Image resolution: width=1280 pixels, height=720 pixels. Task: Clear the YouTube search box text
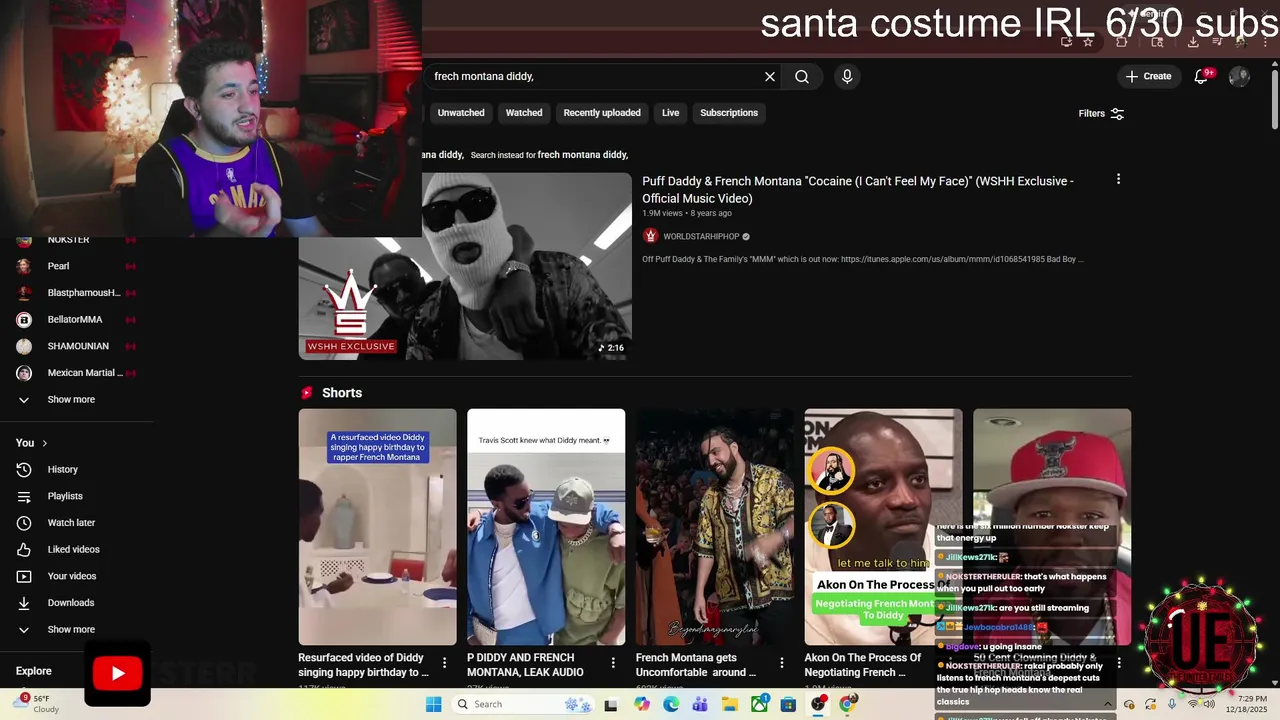click(x=770, y=76)
